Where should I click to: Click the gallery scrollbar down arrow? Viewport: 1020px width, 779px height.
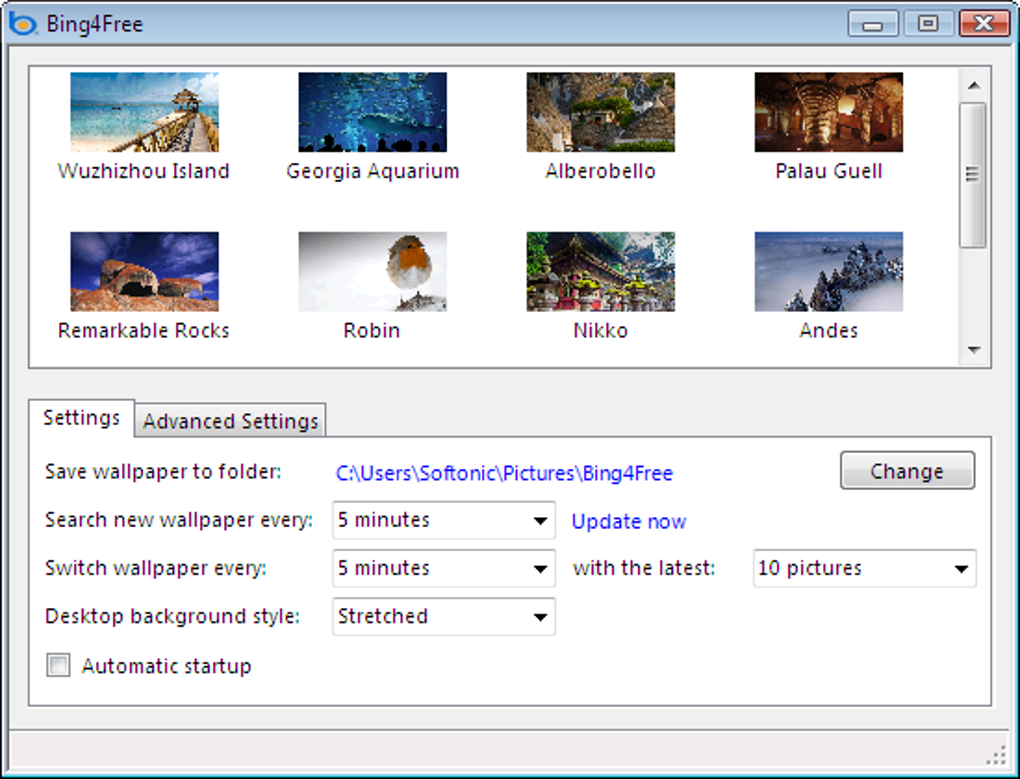[974, 350]
